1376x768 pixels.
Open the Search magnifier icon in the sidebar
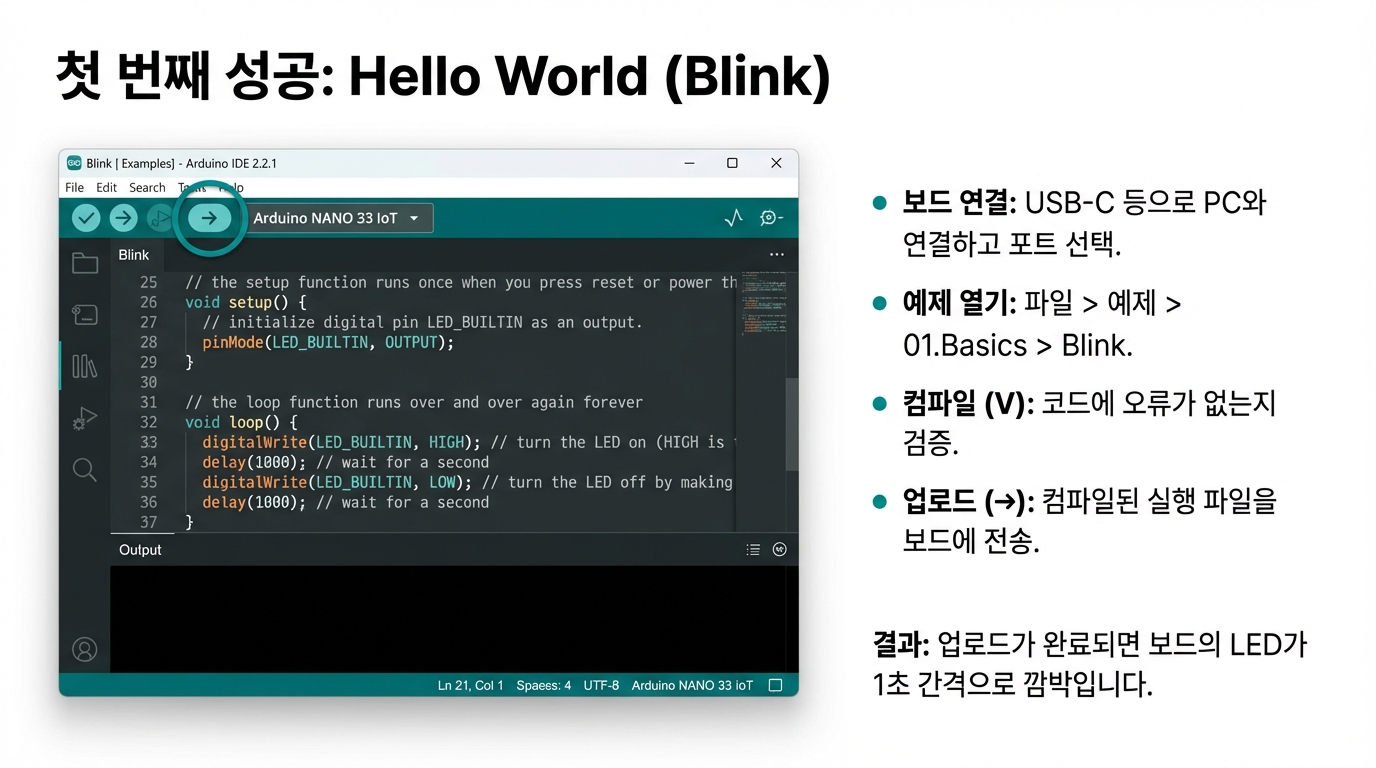pos(85,470)
